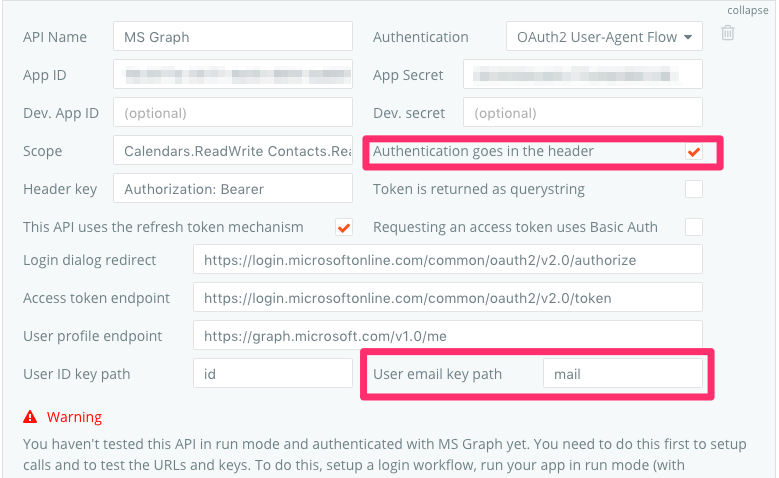Edit the User ID key path field
Screen dimensions: 779x478
pyautogui.click(x=273, y=374)
